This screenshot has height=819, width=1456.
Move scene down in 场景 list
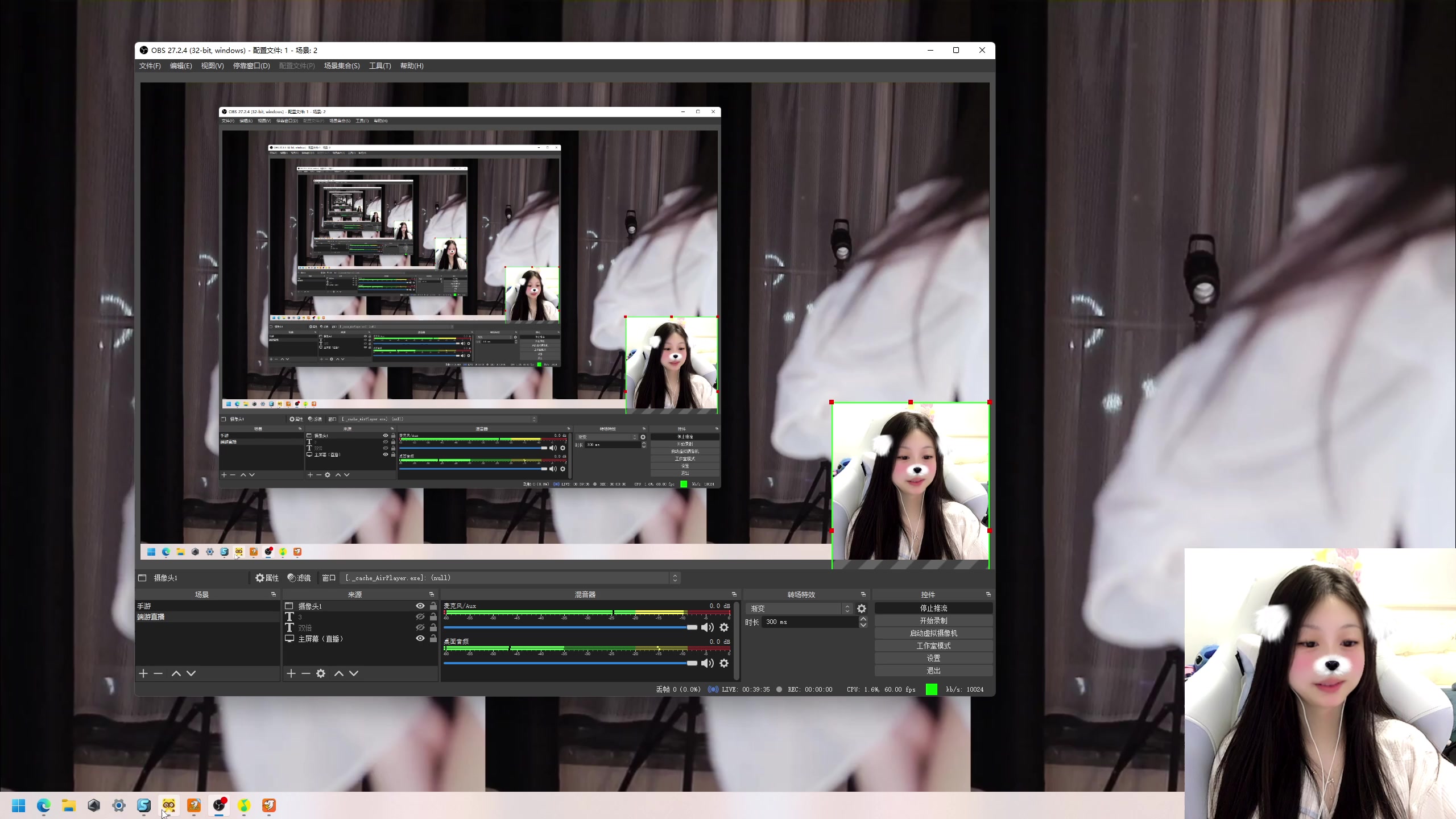pos(191,673)
